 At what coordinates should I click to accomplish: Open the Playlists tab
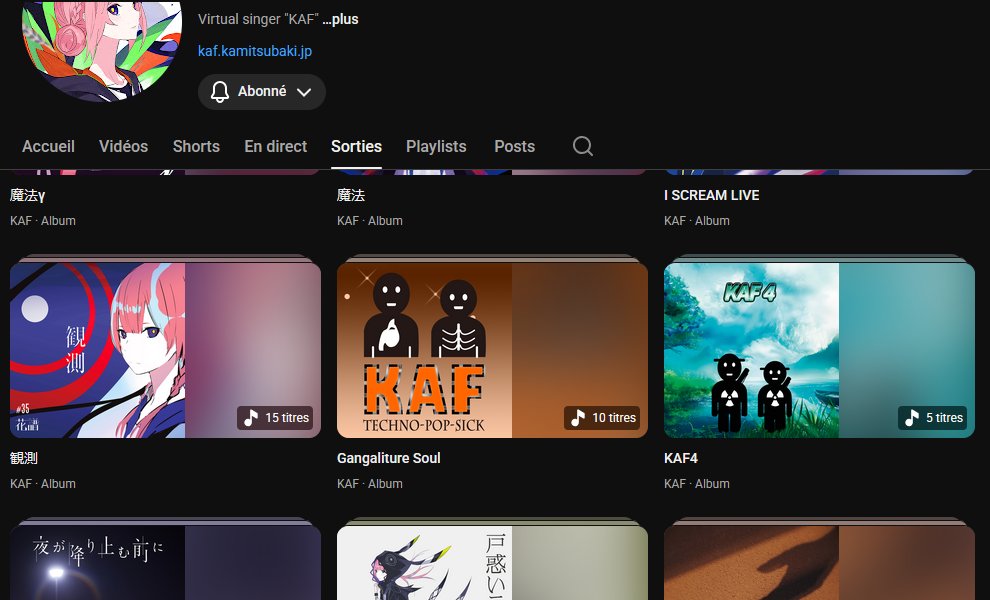436,147
